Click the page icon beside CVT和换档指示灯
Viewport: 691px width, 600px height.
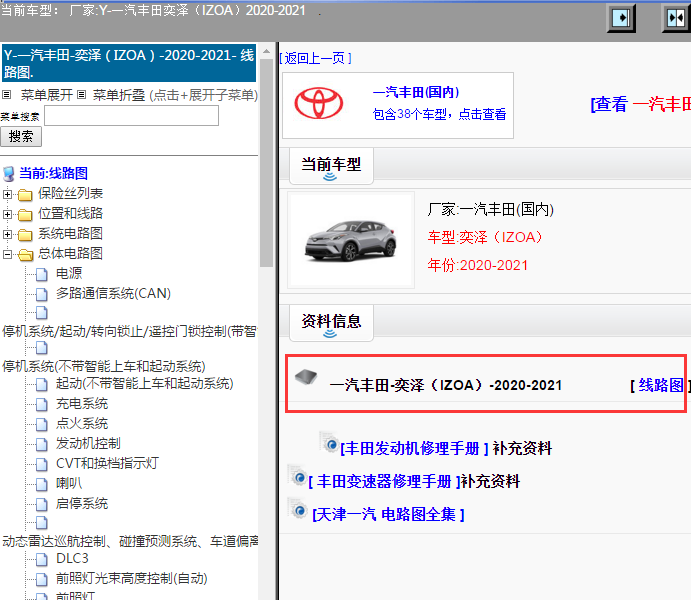pos(41,464)
